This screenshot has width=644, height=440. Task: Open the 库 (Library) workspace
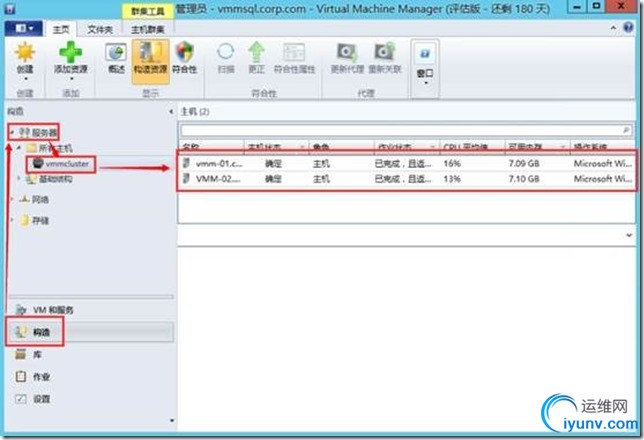point(29,354)
